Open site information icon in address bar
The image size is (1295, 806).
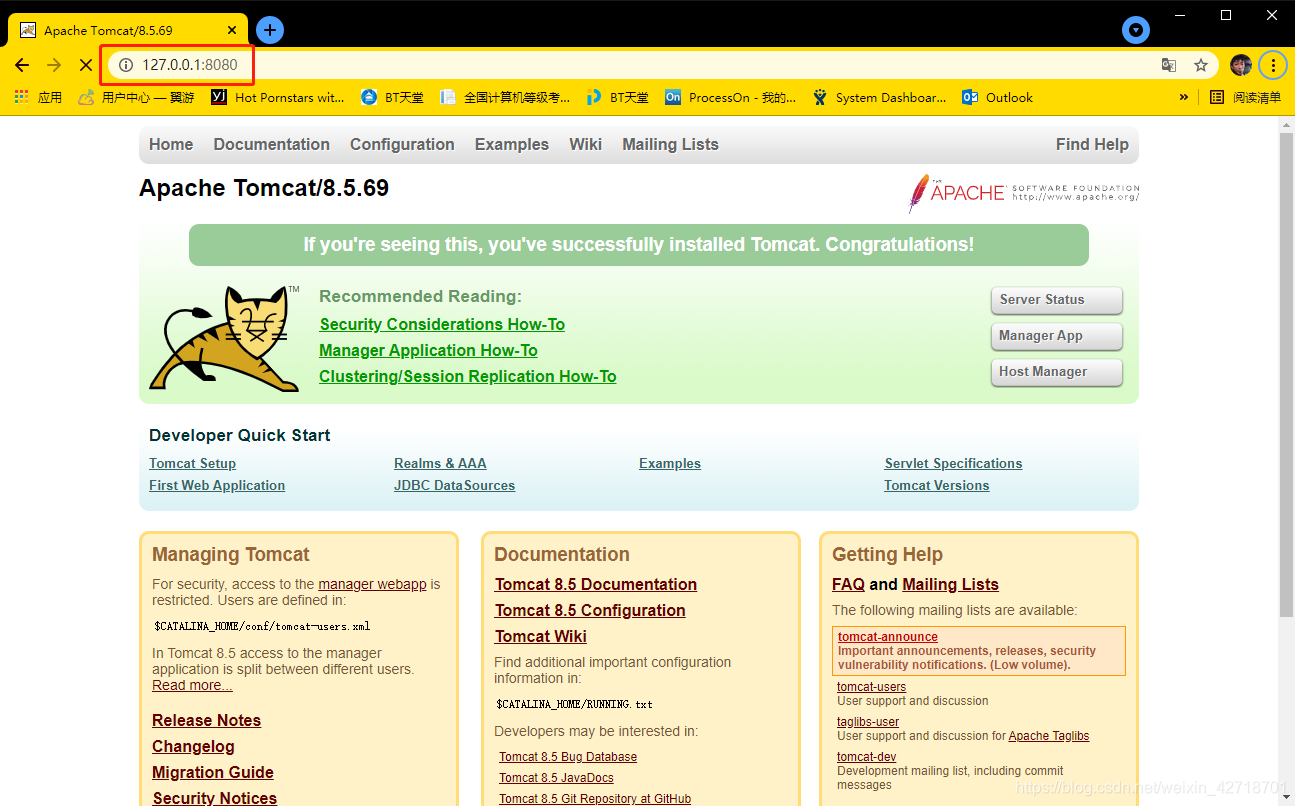[126, 65]
